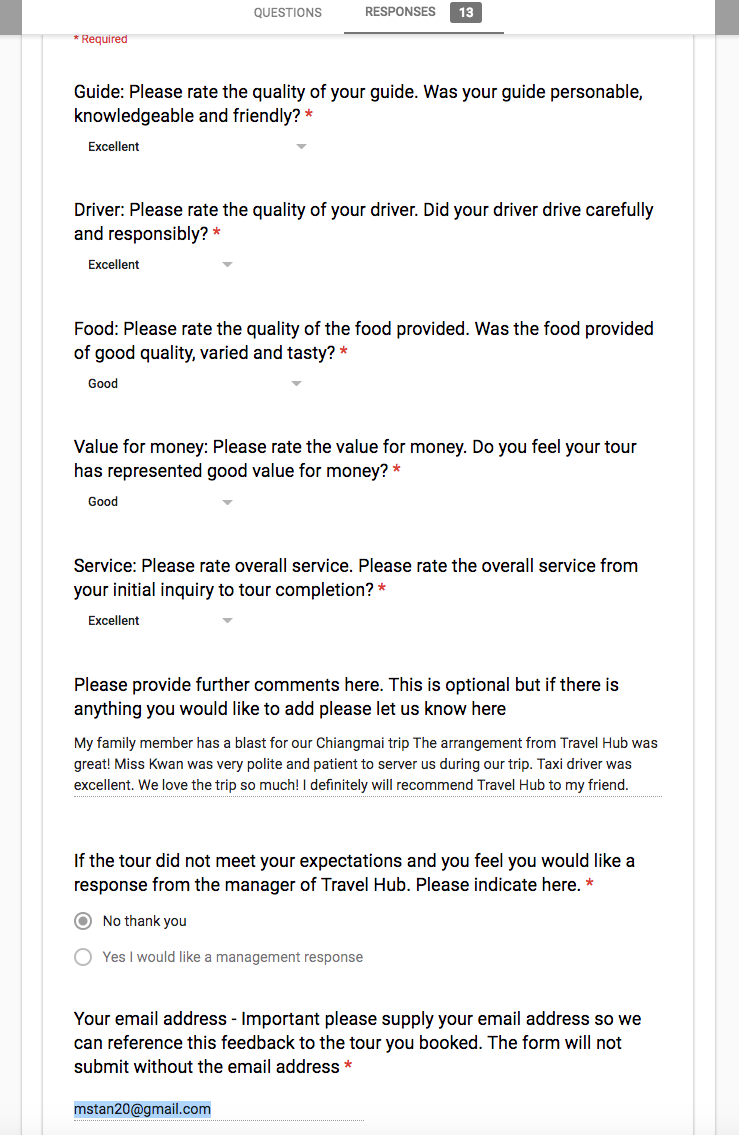Expand the Guide rating dropdown arrow

[x=301, y=146]
